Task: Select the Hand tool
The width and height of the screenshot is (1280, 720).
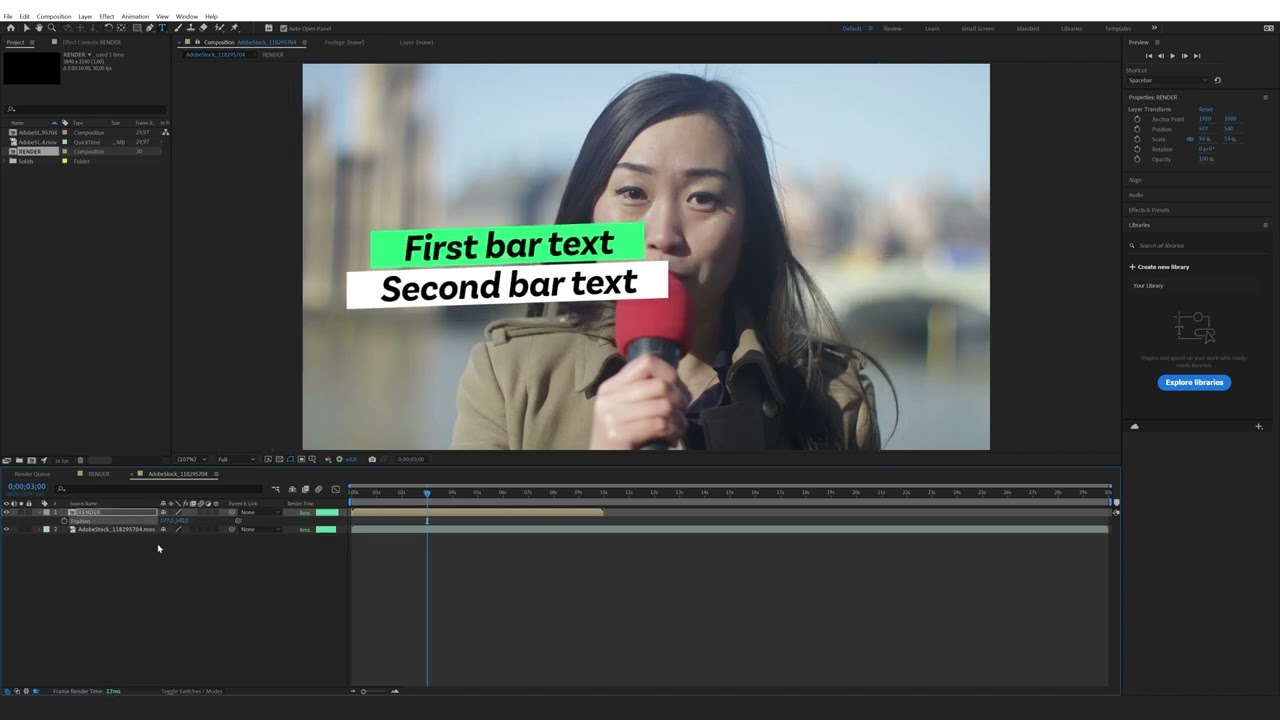Action: click(x=39, y=28)
